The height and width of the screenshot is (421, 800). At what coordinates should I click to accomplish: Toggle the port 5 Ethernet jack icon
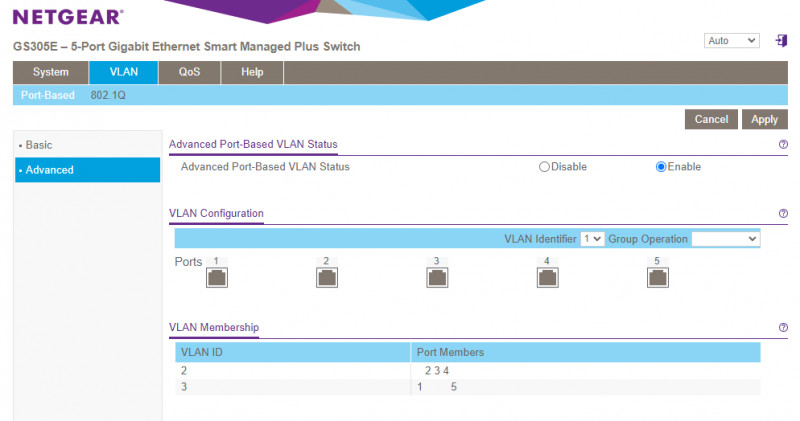click(657, 277)
